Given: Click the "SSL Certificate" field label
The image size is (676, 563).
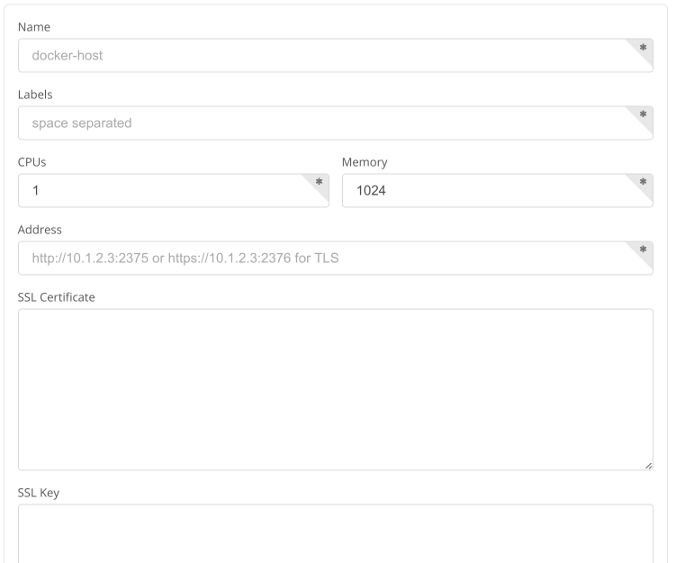Looking at the screenshot, I should [56, 297].
